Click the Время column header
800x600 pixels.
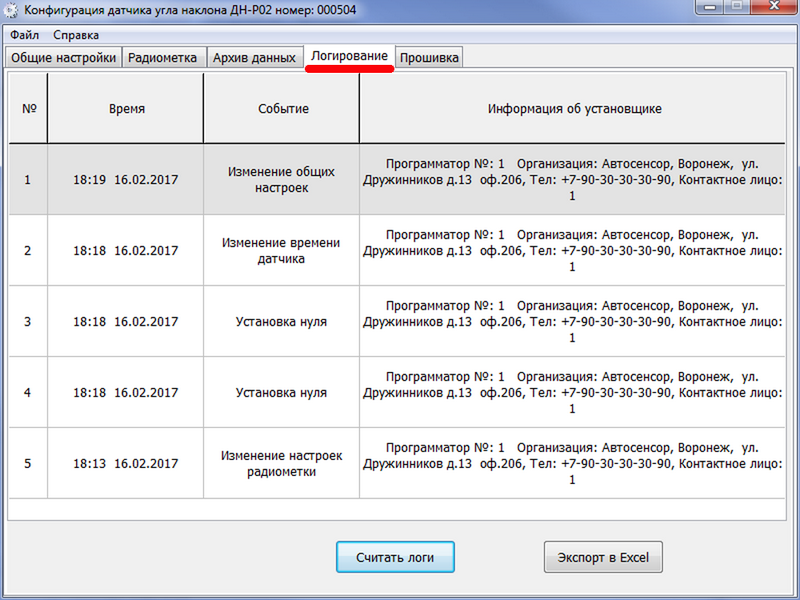click(126, 108)
